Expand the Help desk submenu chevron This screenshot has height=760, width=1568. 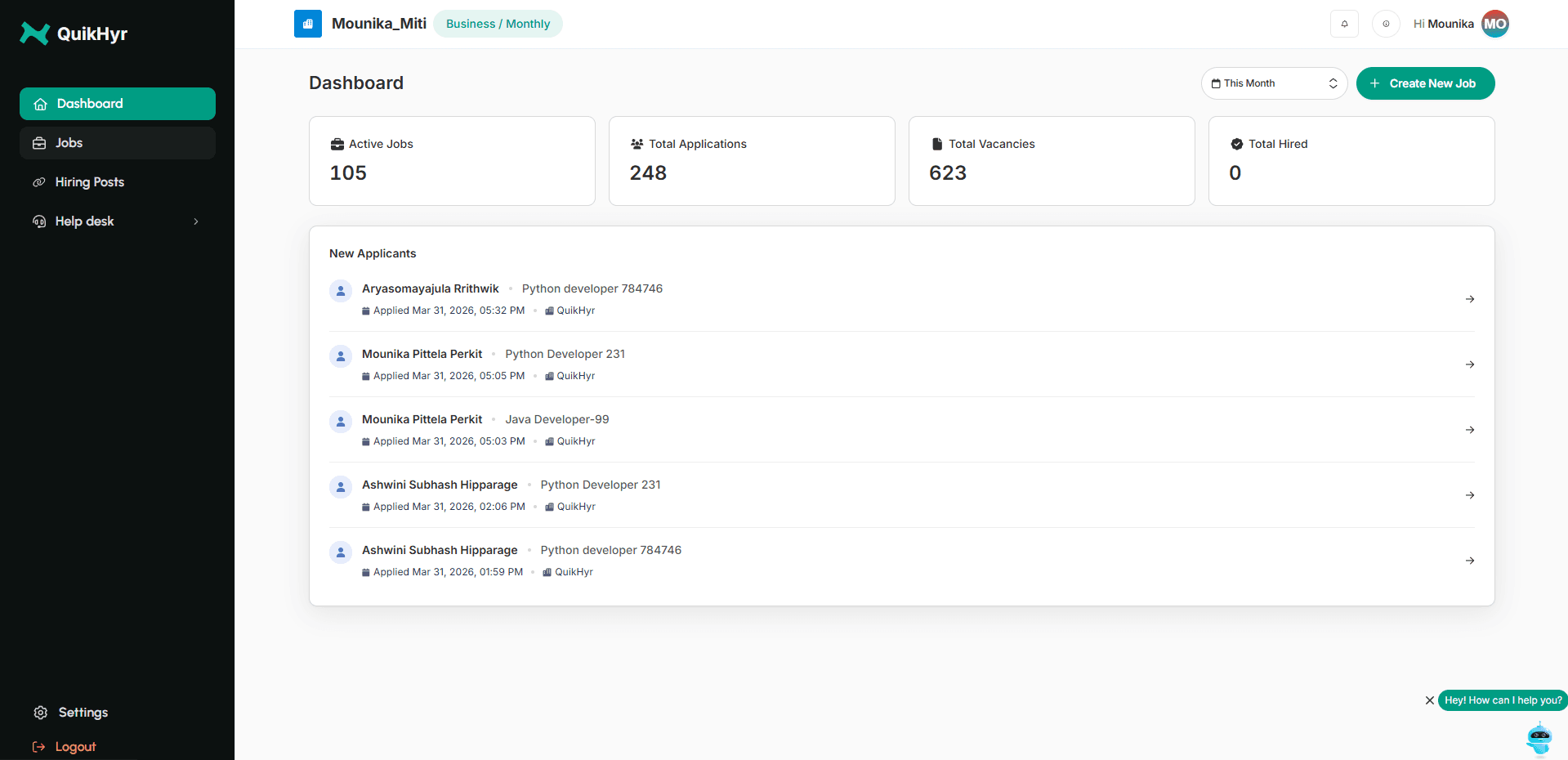pos(195,221)
